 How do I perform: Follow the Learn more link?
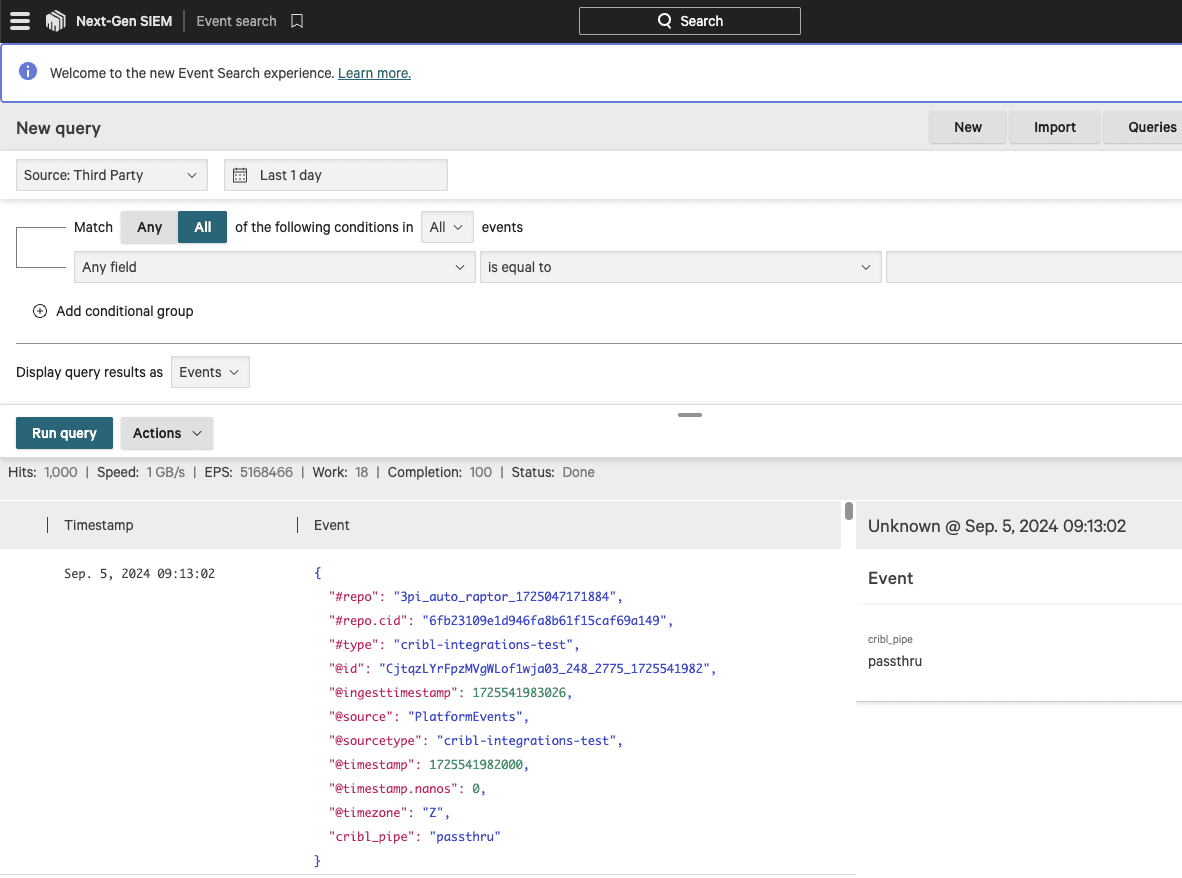pyautogui.click(x=374, y=73)
